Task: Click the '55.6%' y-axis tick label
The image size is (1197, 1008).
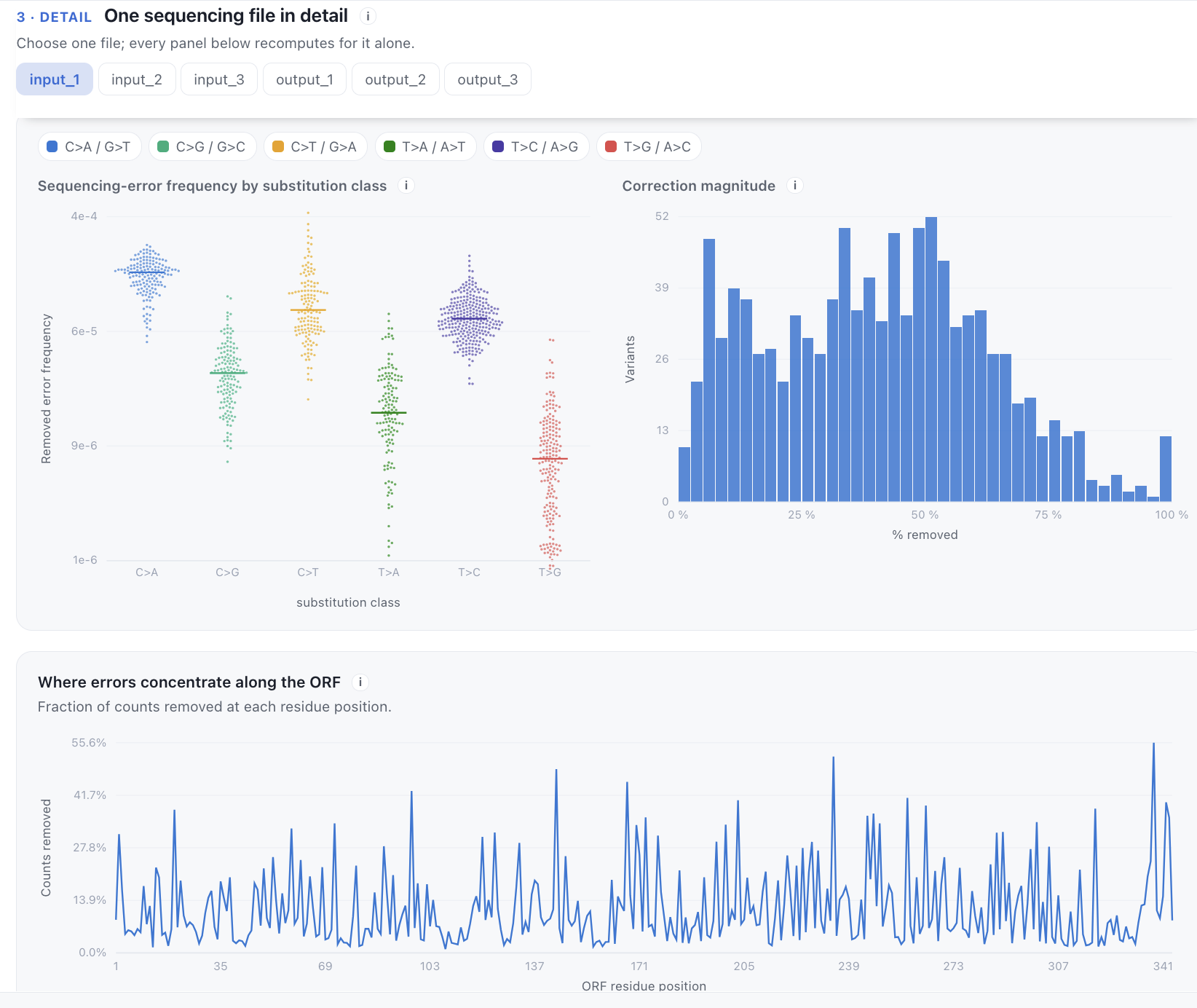Action: [x=89, y=743]
